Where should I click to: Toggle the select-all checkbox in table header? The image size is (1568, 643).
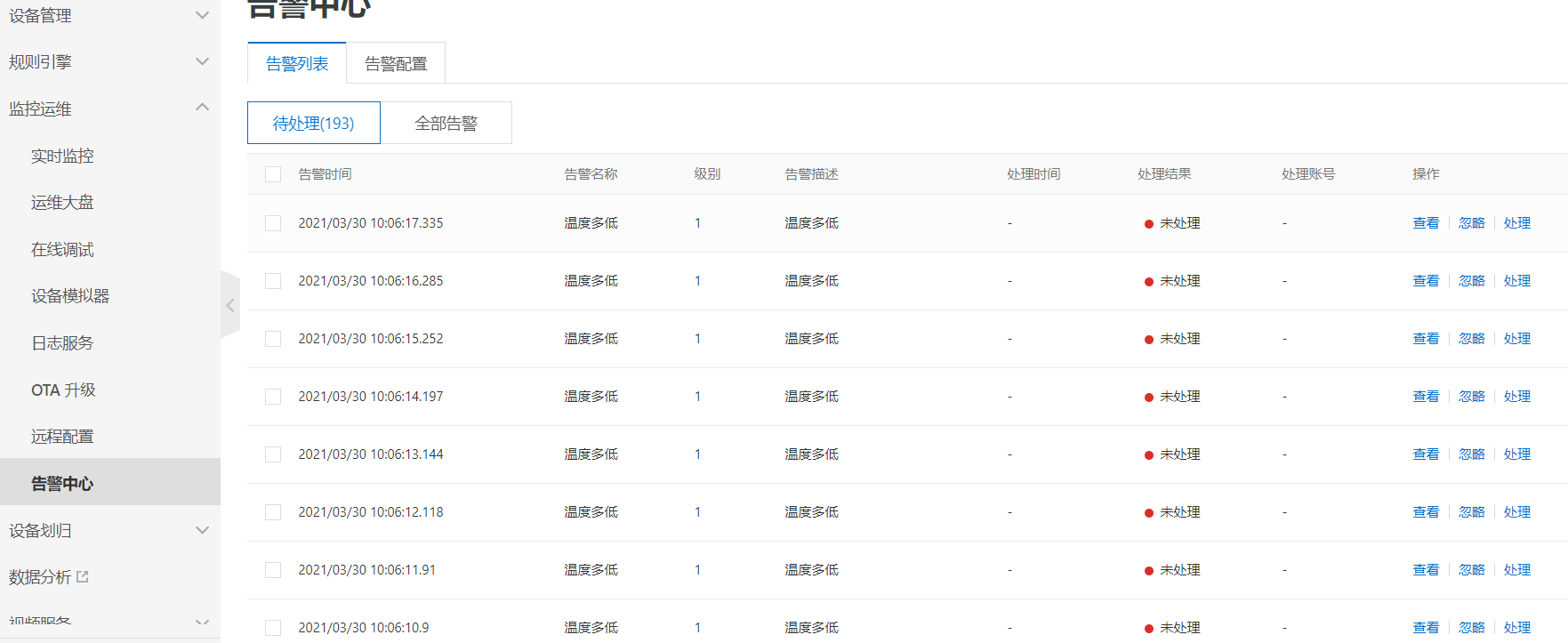click(x=273, y=174)
